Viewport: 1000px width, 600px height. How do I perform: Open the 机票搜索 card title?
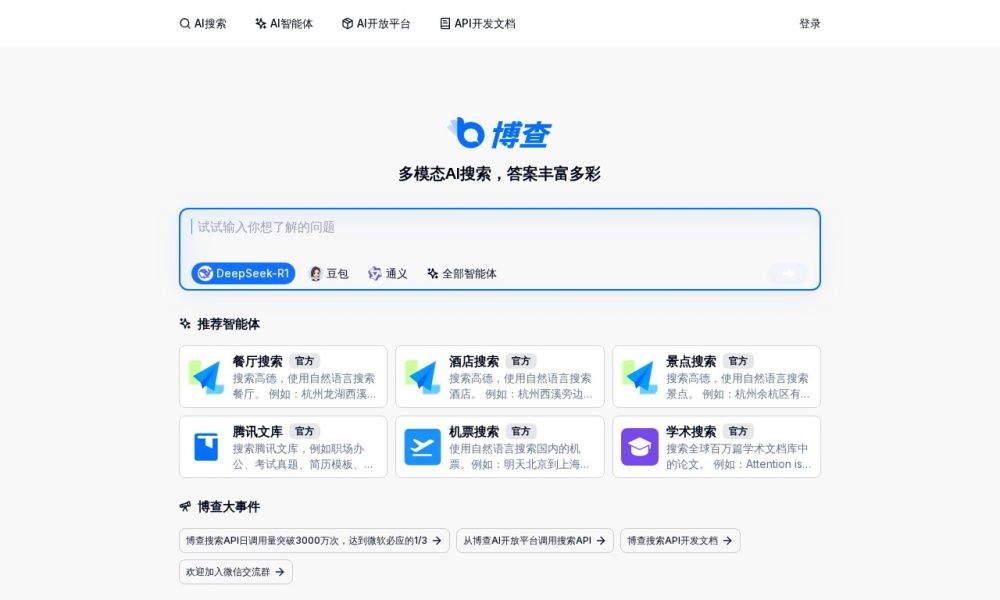pyautogui.click(x=474, y=432)
